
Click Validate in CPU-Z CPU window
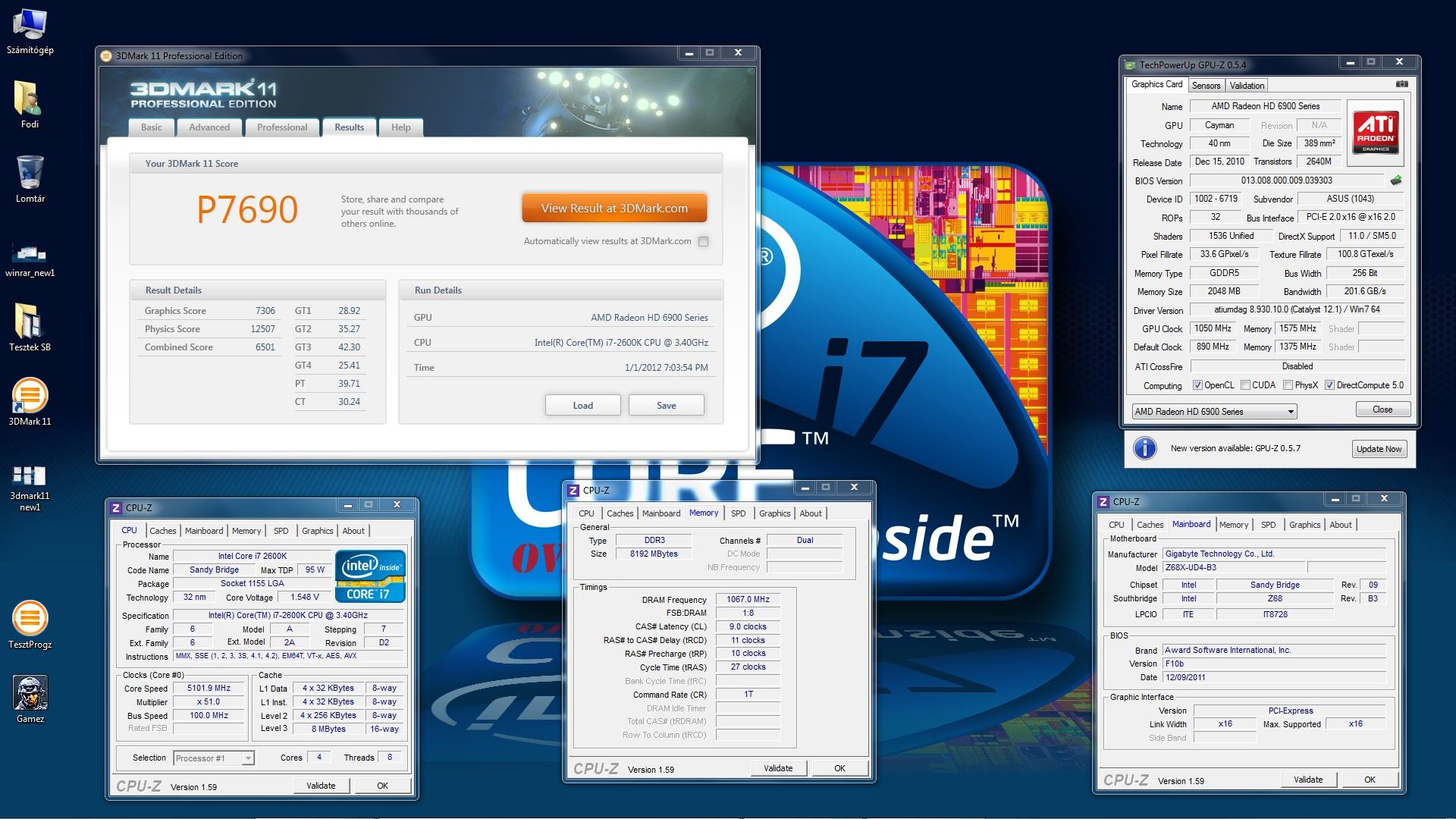click(321, 786)
